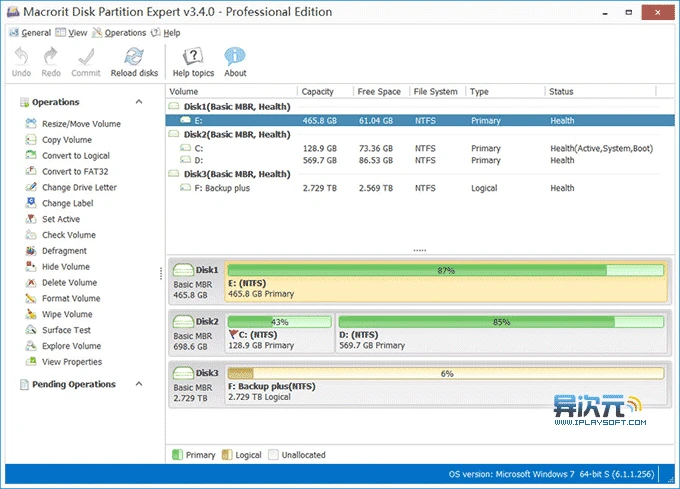The width and height of the screenshot is (680, 489).
Task: Click the E: partition 87% usage bar
Action: point(445,271)
